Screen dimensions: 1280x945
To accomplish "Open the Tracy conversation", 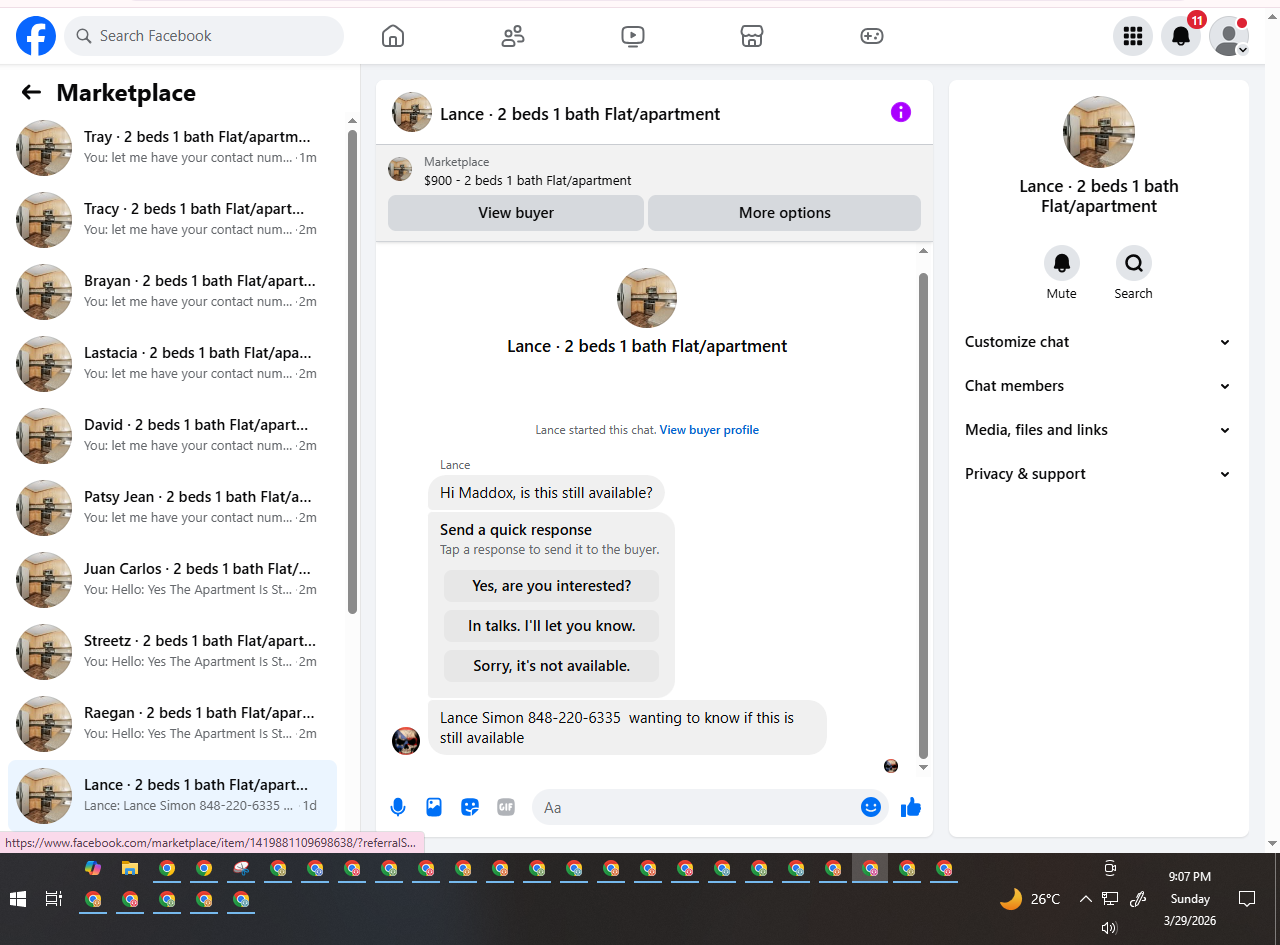I will click(172, 220).
